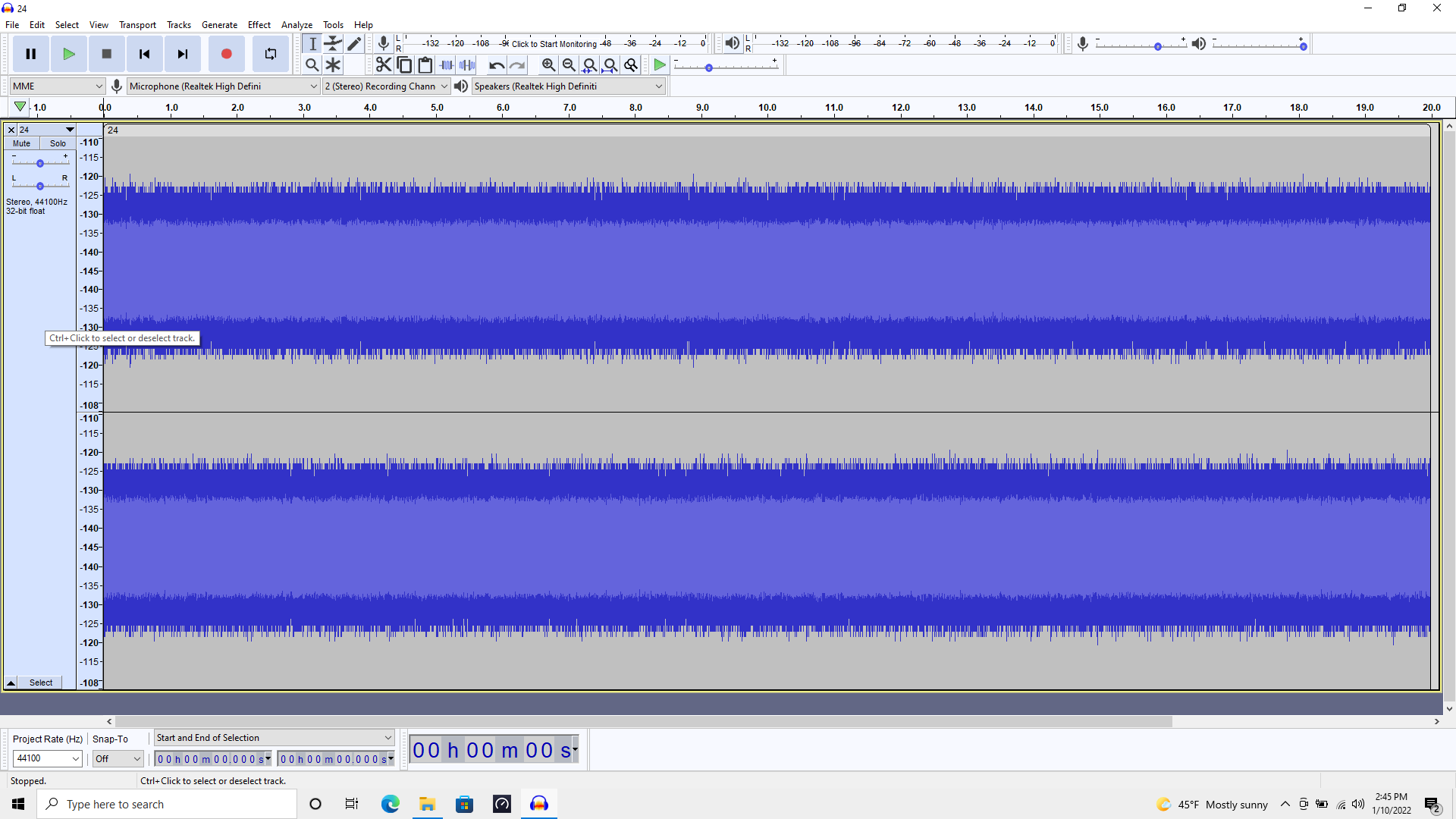
Task: Open the Speakers playback device dropdown
Action: 568,86
